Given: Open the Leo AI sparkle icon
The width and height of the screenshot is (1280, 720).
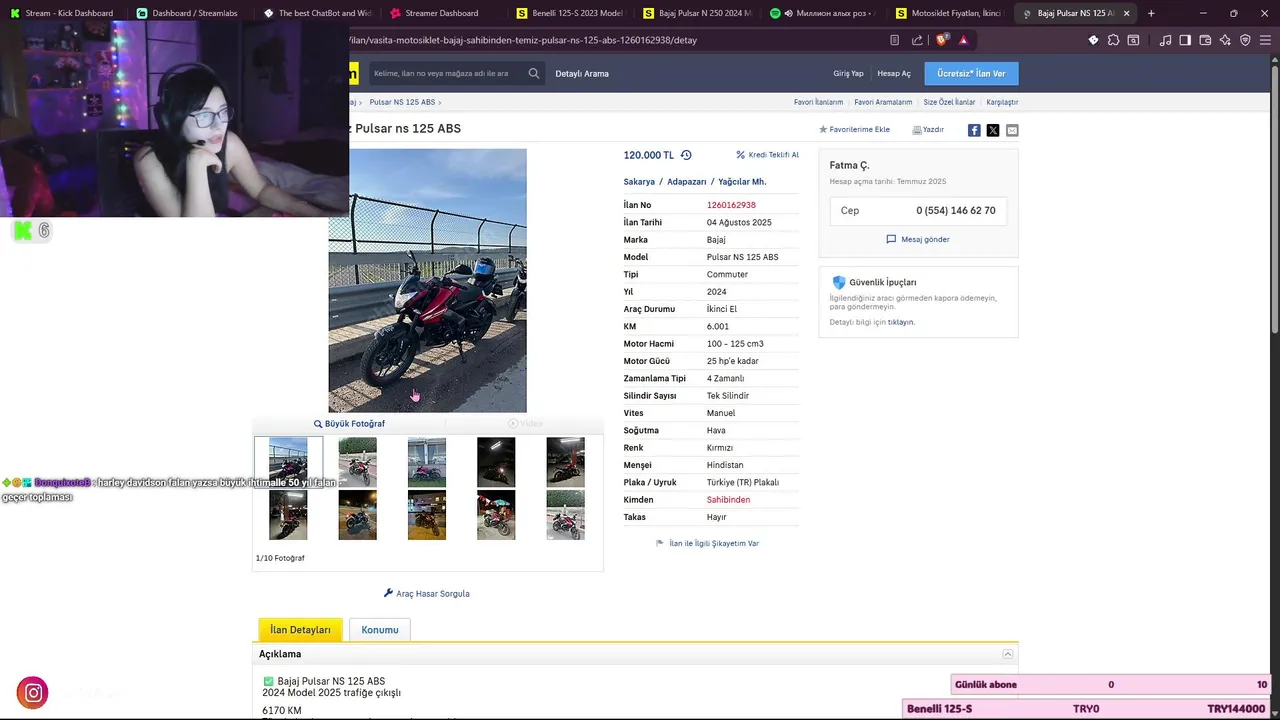Looking at the screenshot, I should point(1225,40).
